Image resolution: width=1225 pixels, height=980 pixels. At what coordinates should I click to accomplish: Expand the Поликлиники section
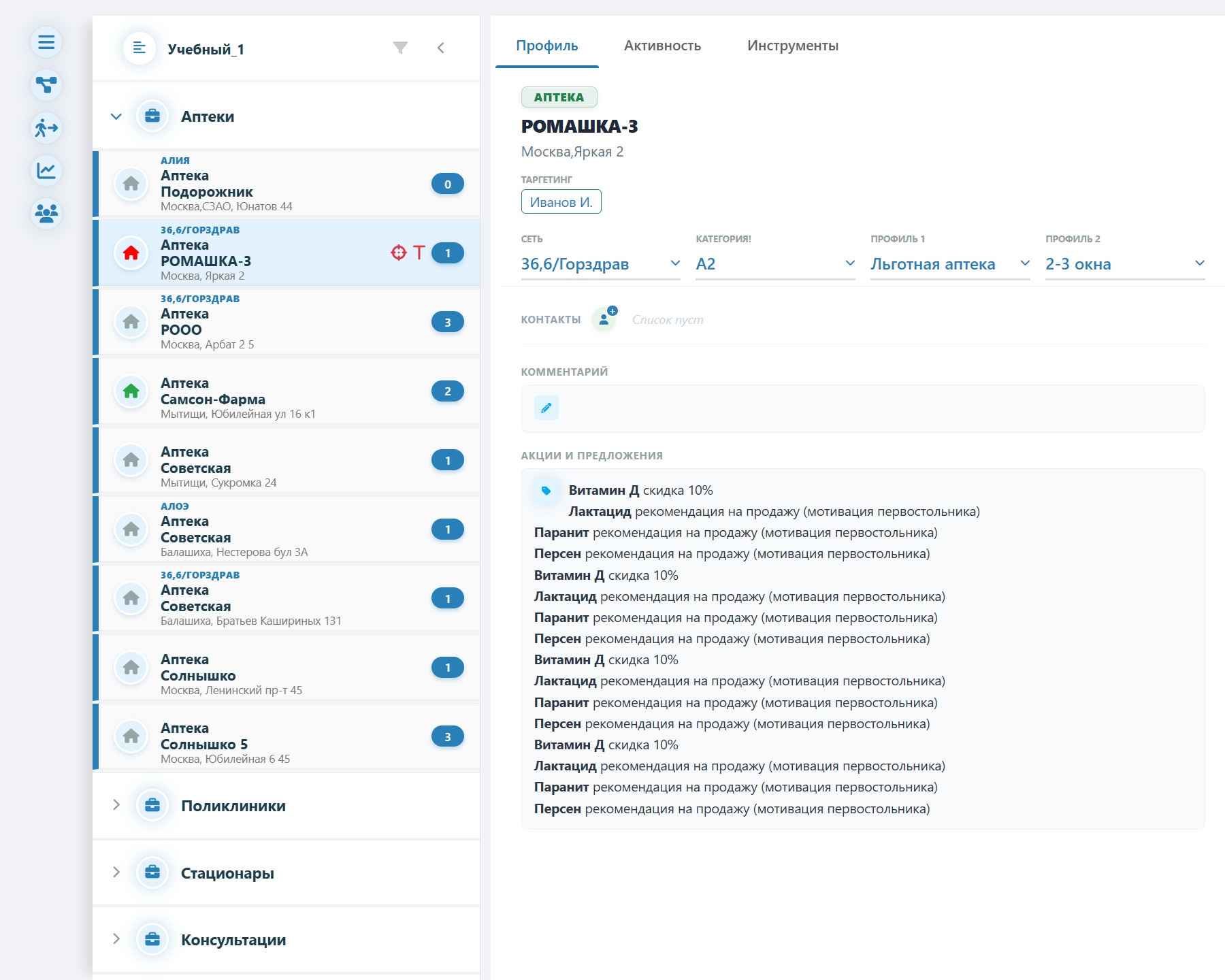coord(115,805)
